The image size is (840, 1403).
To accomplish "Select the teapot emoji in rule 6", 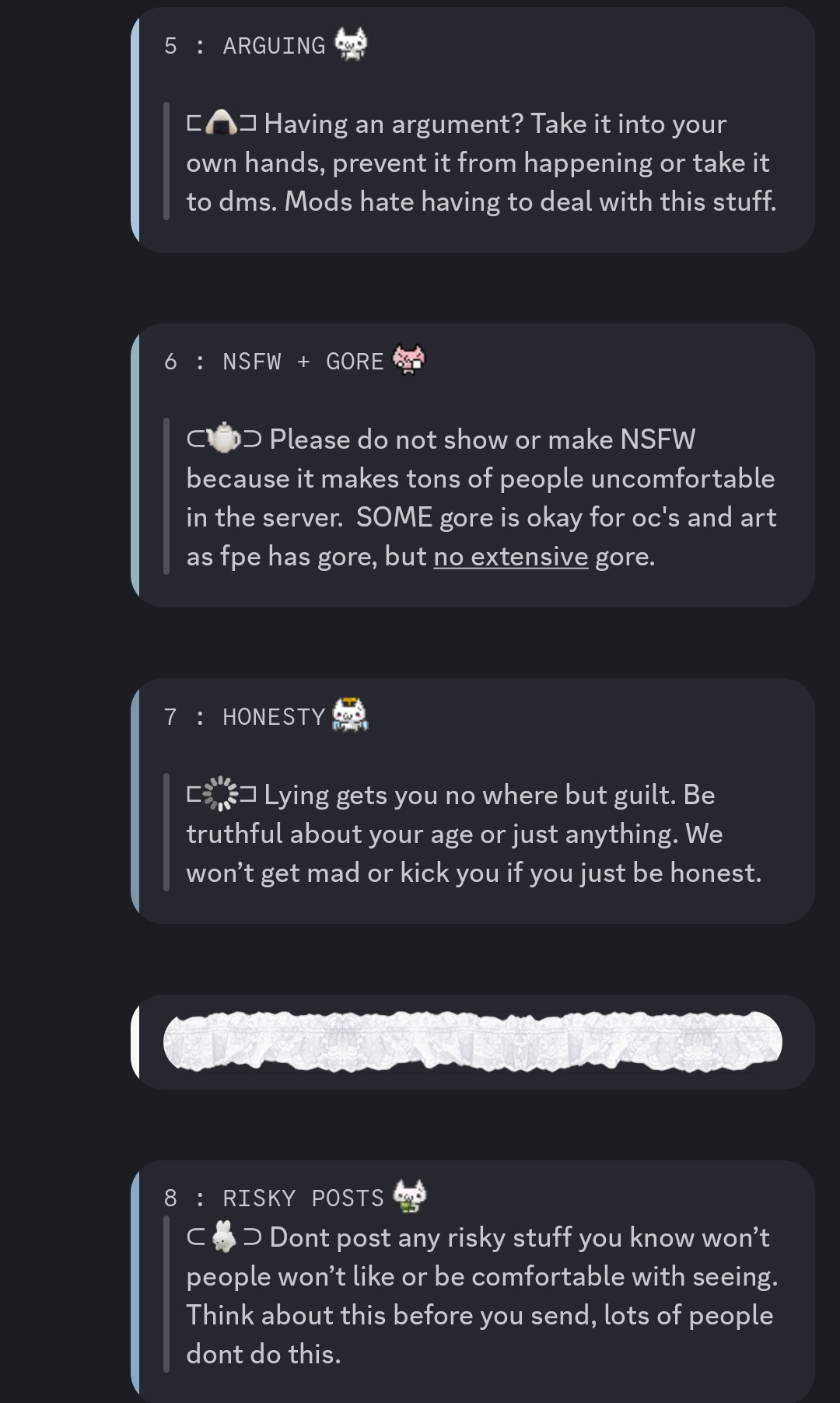I will pyautogui.click(x=225, y=439).
